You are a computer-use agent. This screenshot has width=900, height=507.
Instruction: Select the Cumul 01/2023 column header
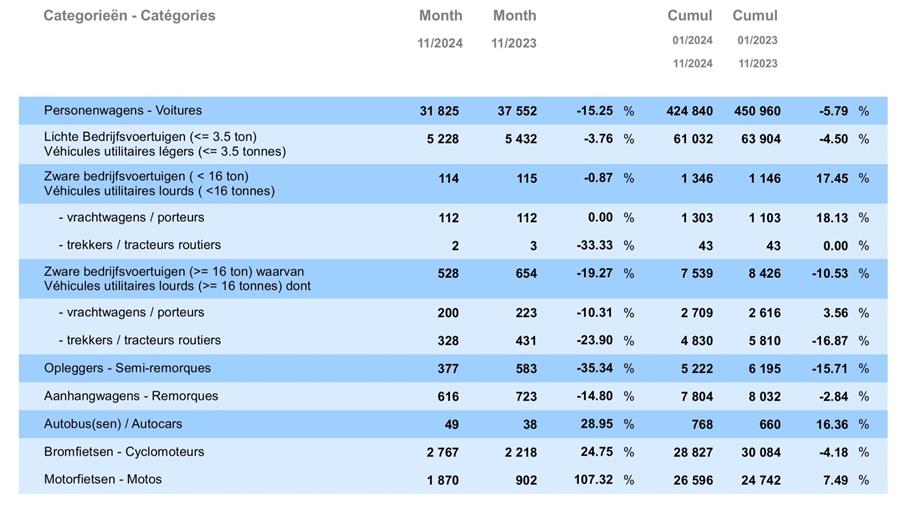pos(755,16)
